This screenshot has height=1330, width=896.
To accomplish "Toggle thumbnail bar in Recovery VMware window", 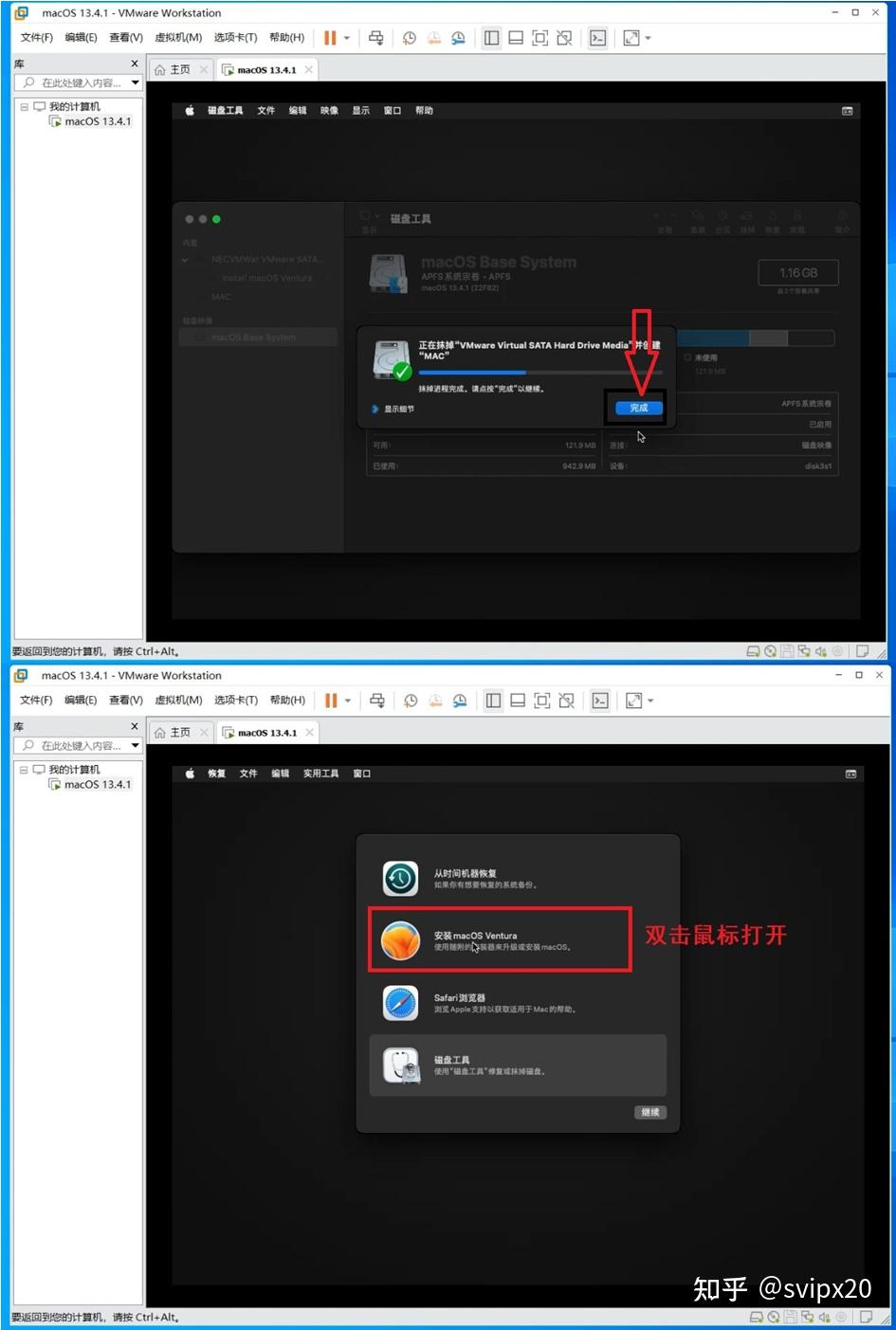I will (x=518, y=701).
